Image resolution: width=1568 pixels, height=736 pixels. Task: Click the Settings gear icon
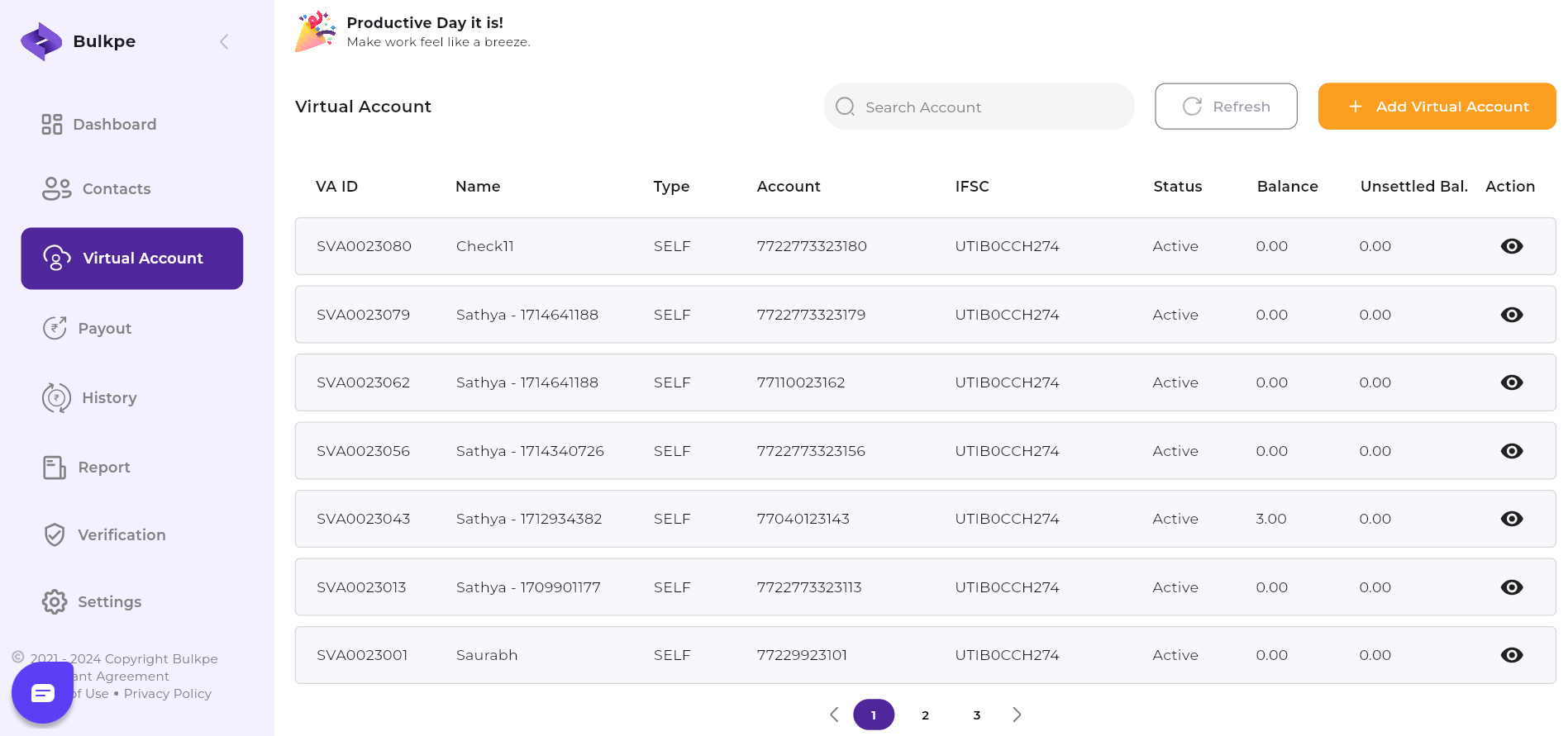point(55,602)
